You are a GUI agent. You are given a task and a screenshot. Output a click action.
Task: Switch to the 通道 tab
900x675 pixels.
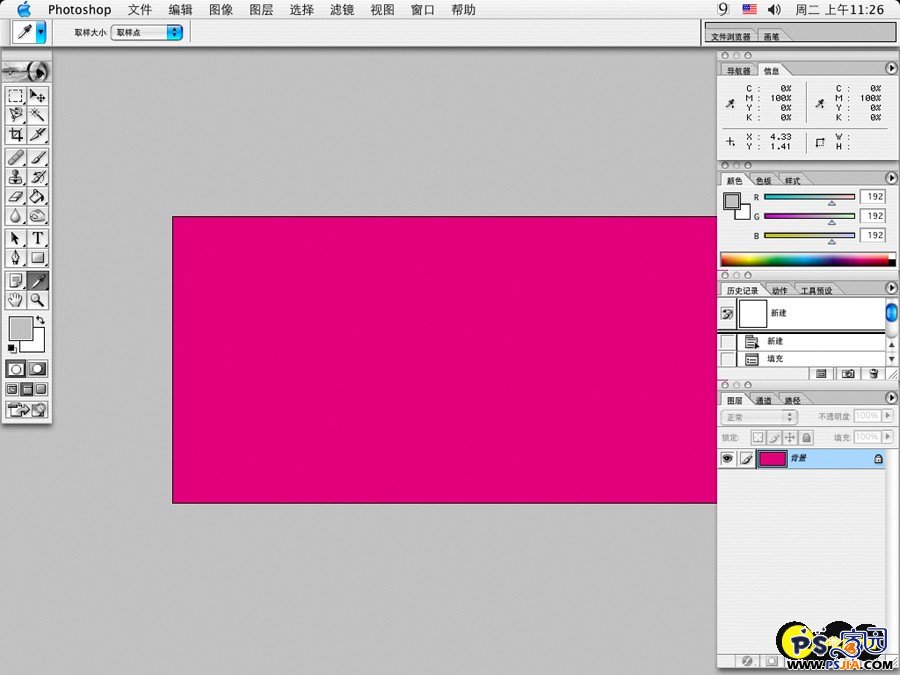tap(763, 400)
